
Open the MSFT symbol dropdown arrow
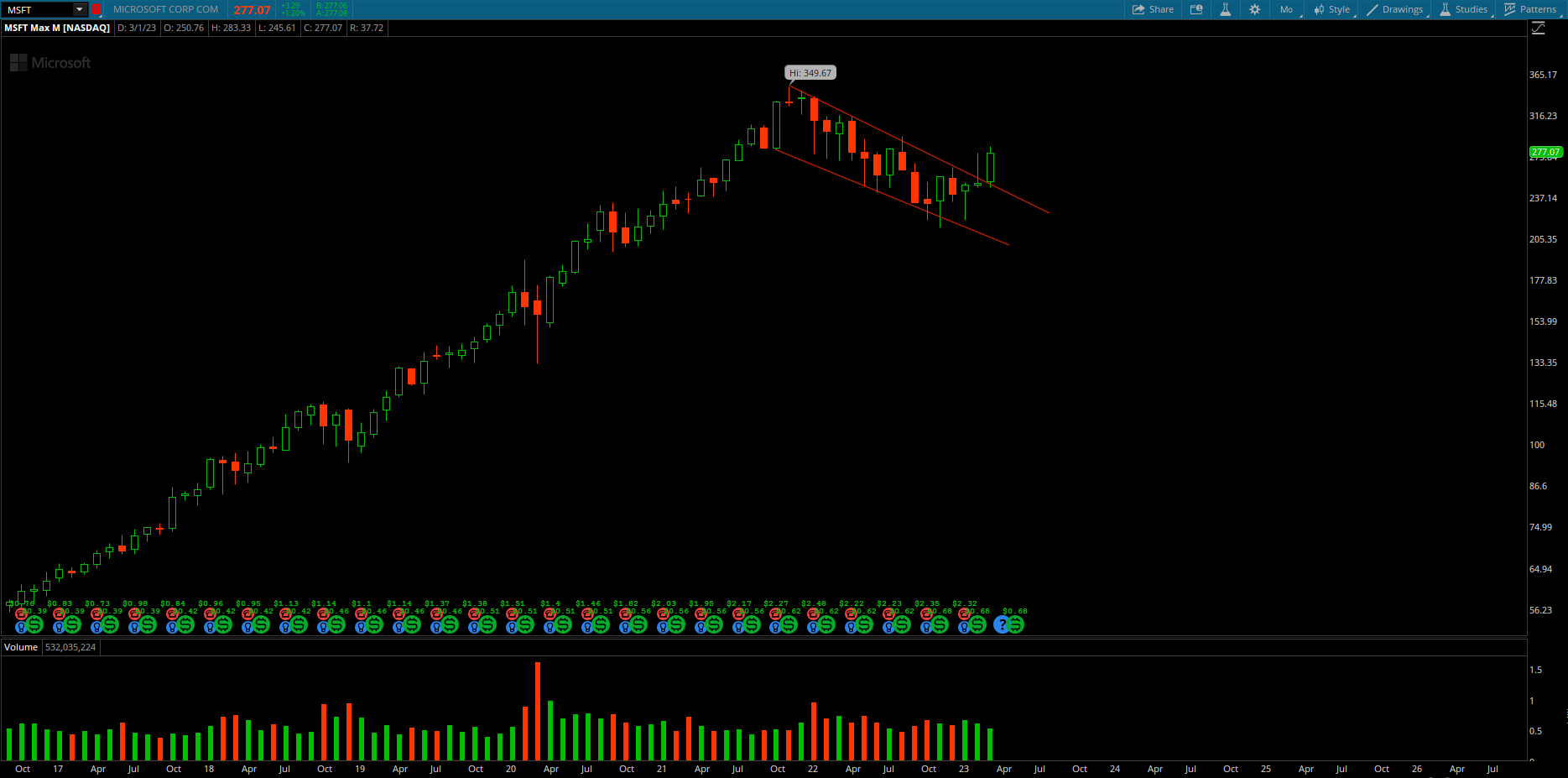[79, 9]
